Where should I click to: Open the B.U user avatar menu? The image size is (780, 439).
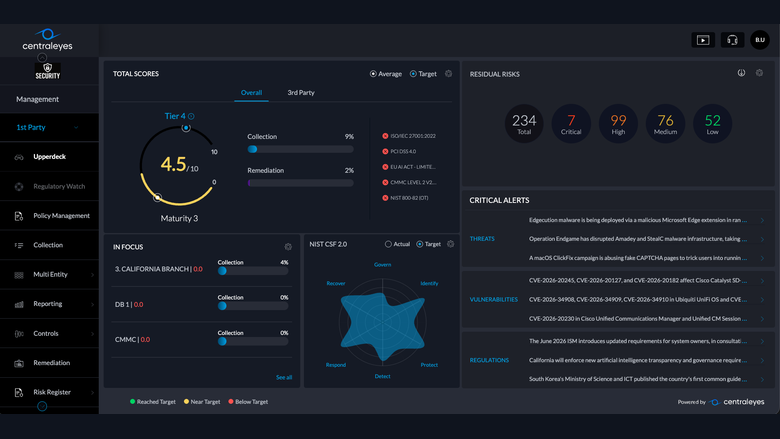tap(760, 40)
